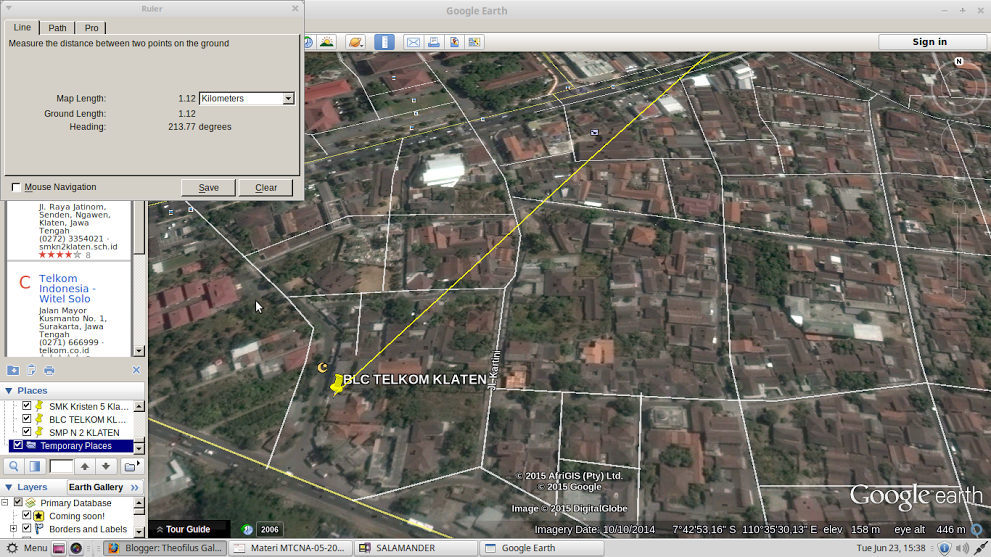Click the BLC TELKOM KLATEN yellow pushpin
Image resolution: width=991 pixels, height=557 pixels.
pyautogui.click(x=337, y=384)
